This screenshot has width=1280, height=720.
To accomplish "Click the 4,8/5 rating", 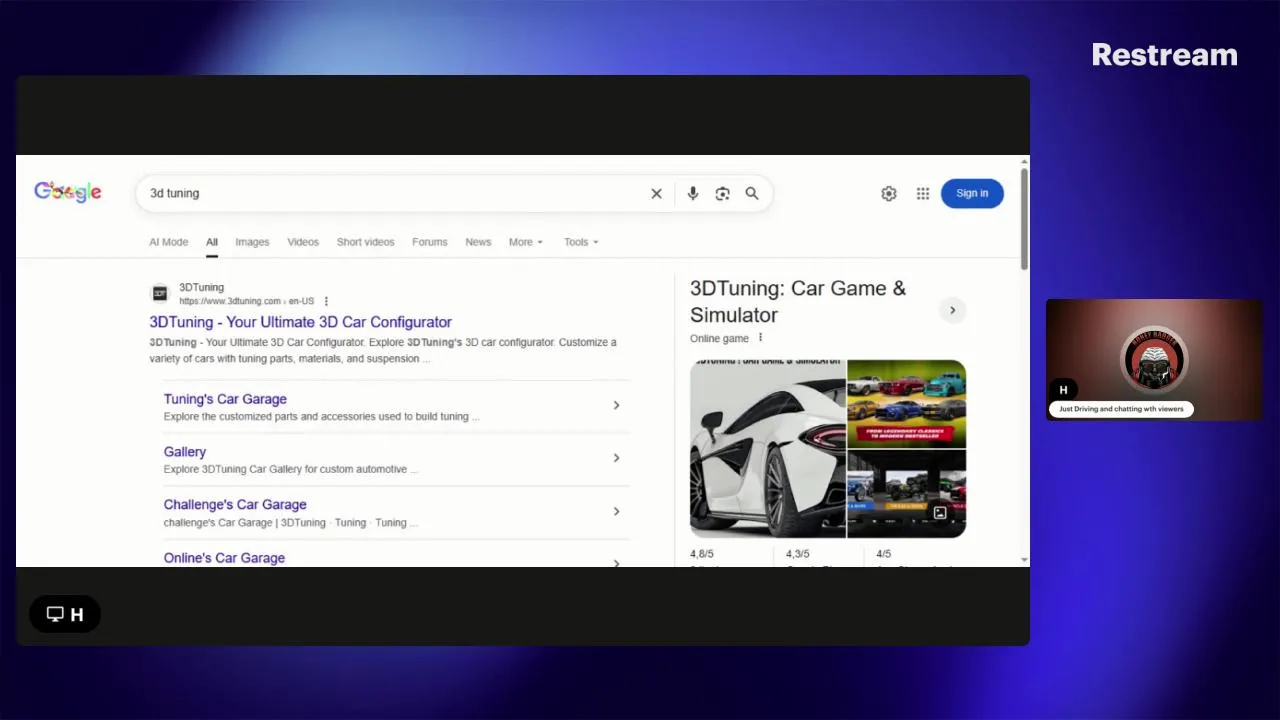I will tap(702, 554).
